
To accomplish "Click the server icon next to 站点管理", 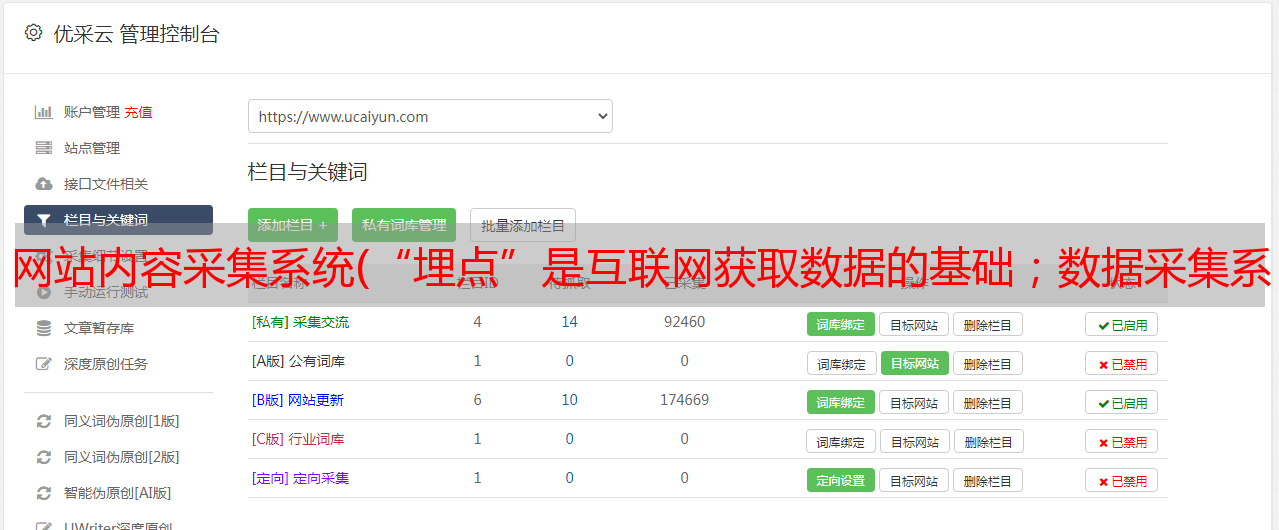I will pos(43,148).
